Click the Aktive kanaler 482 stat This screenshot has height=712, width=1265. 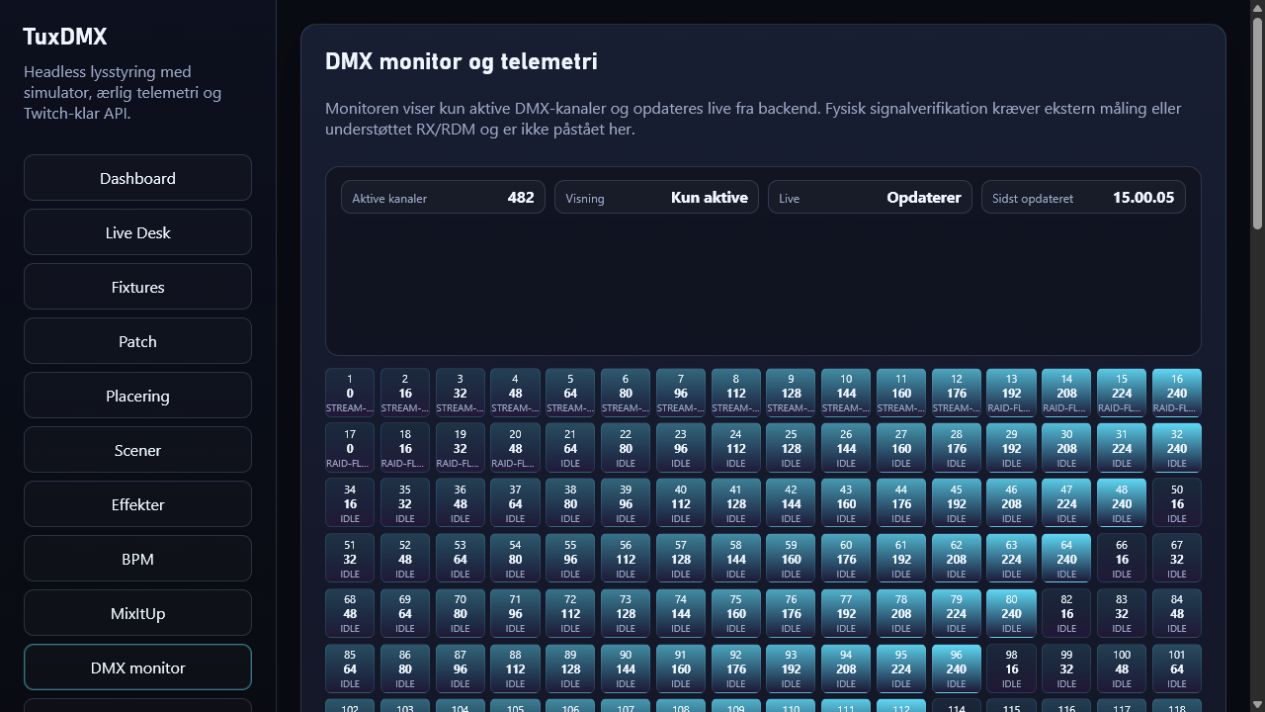443,197
